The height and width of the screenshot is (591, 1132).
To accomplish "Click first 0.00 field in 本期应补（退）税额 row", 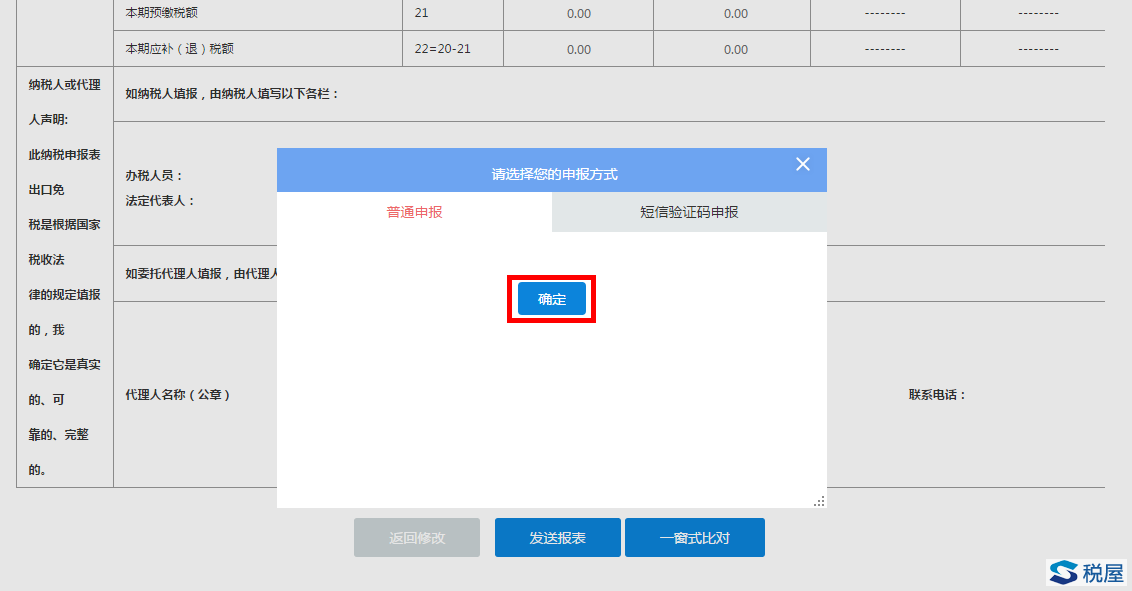I will pos(578,50).
